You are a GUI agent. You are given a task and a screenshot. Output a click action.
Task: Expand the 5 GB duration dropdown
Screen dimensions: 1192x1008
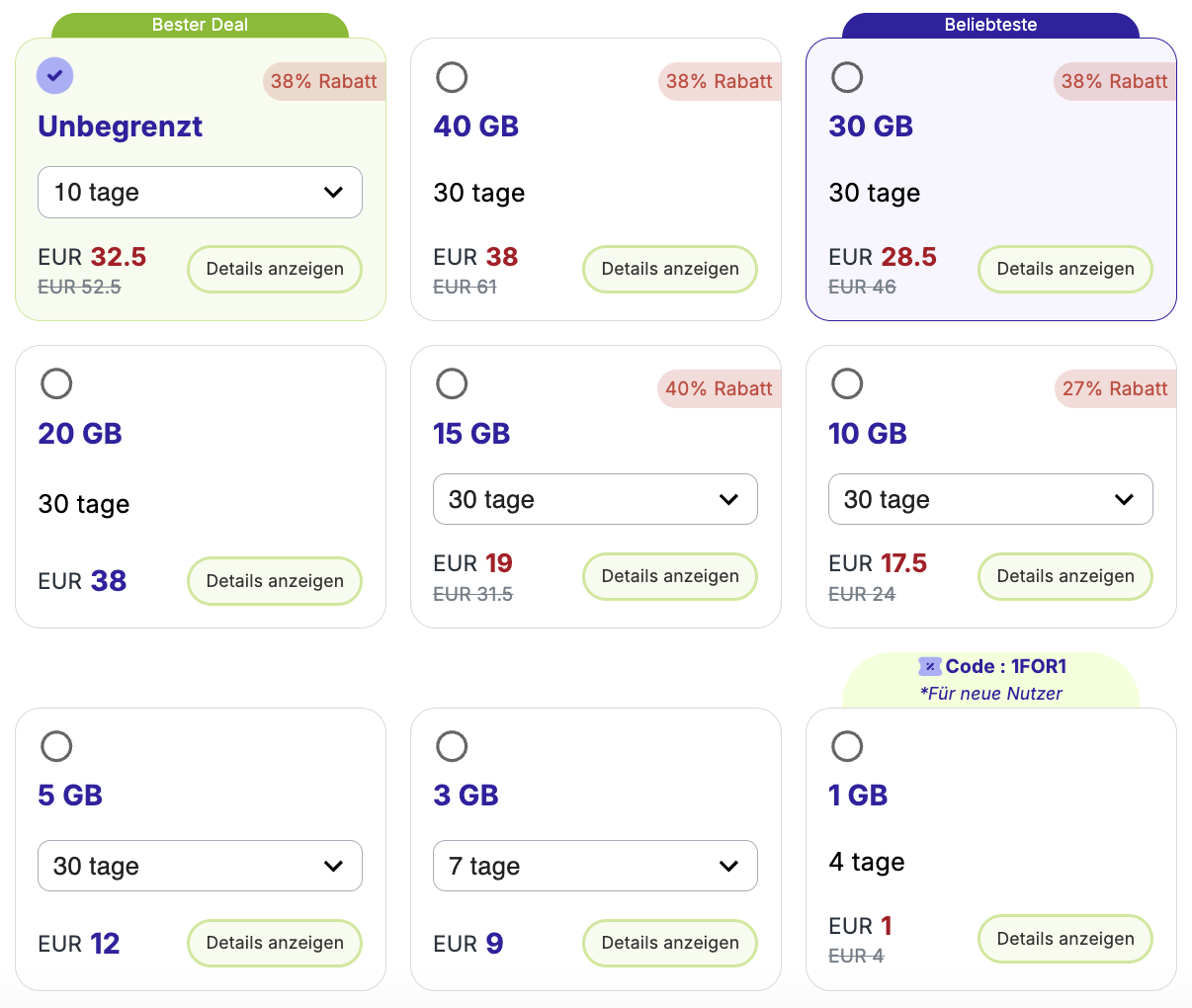(200, 866)
